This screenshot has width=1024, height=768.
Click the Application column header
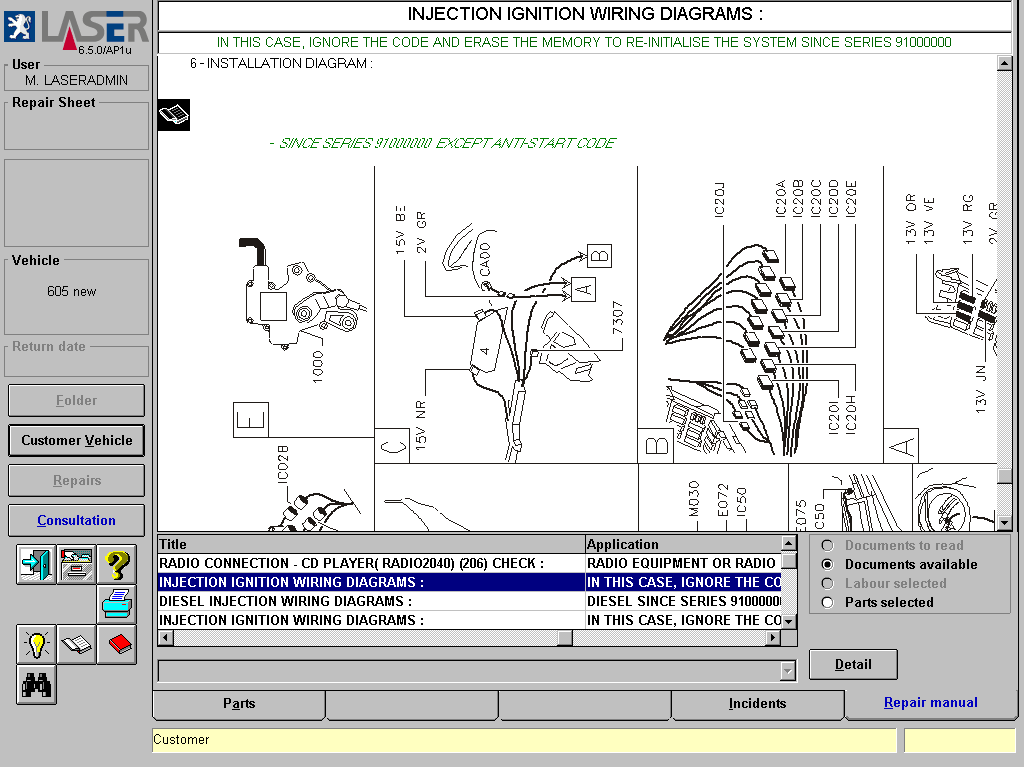(683, 544)
